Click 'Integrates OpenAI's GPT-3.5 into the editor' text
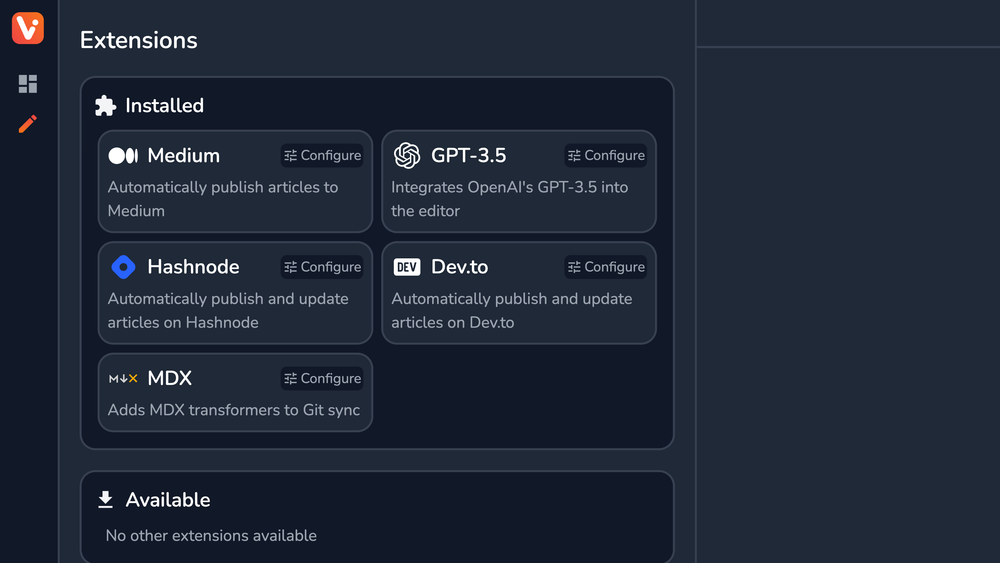The height and width of the screenshot is (563, 1000). pos(510,199)
